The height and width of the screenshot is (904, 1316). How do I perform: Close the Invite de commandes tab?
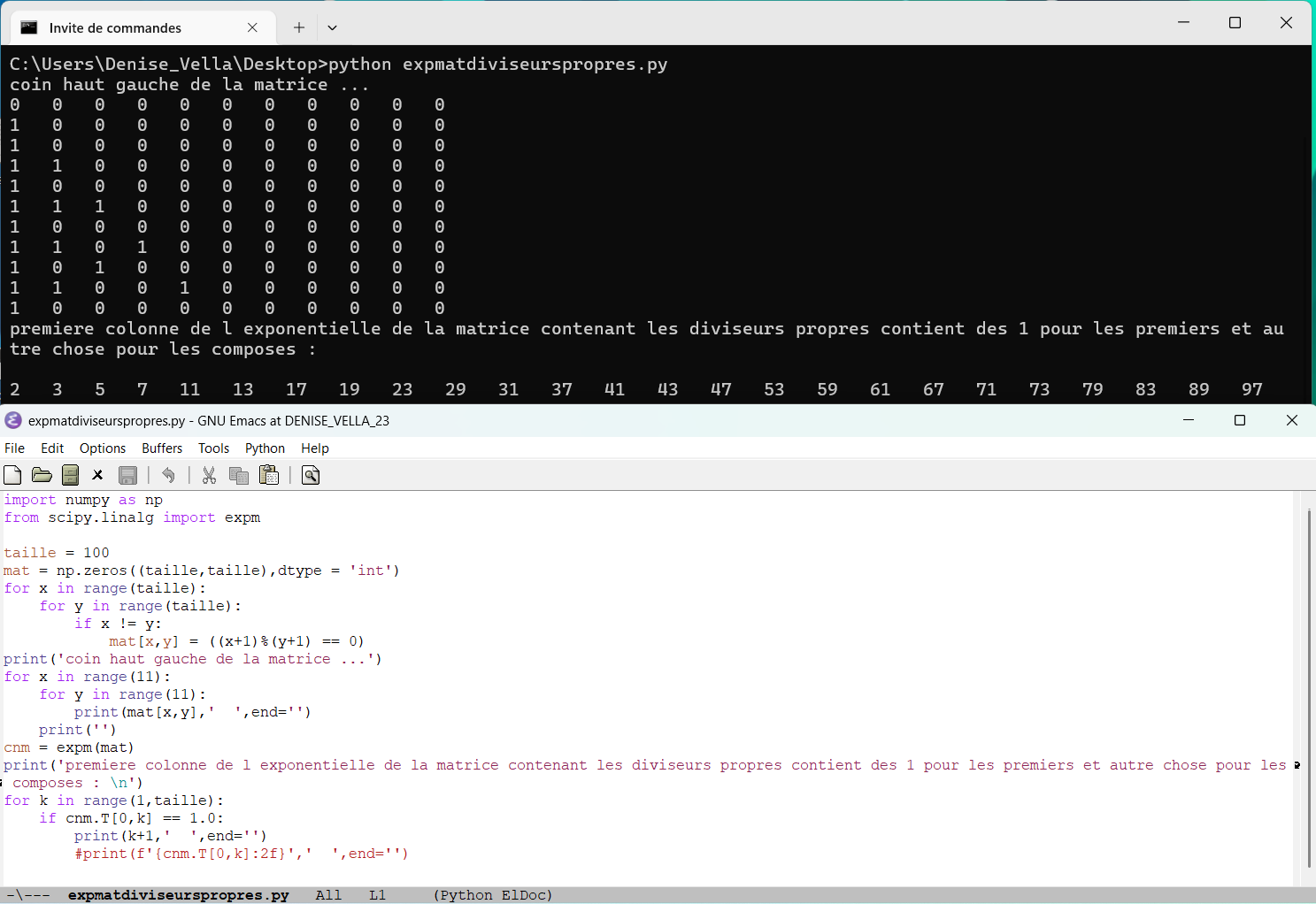click(x=253, y=27)
